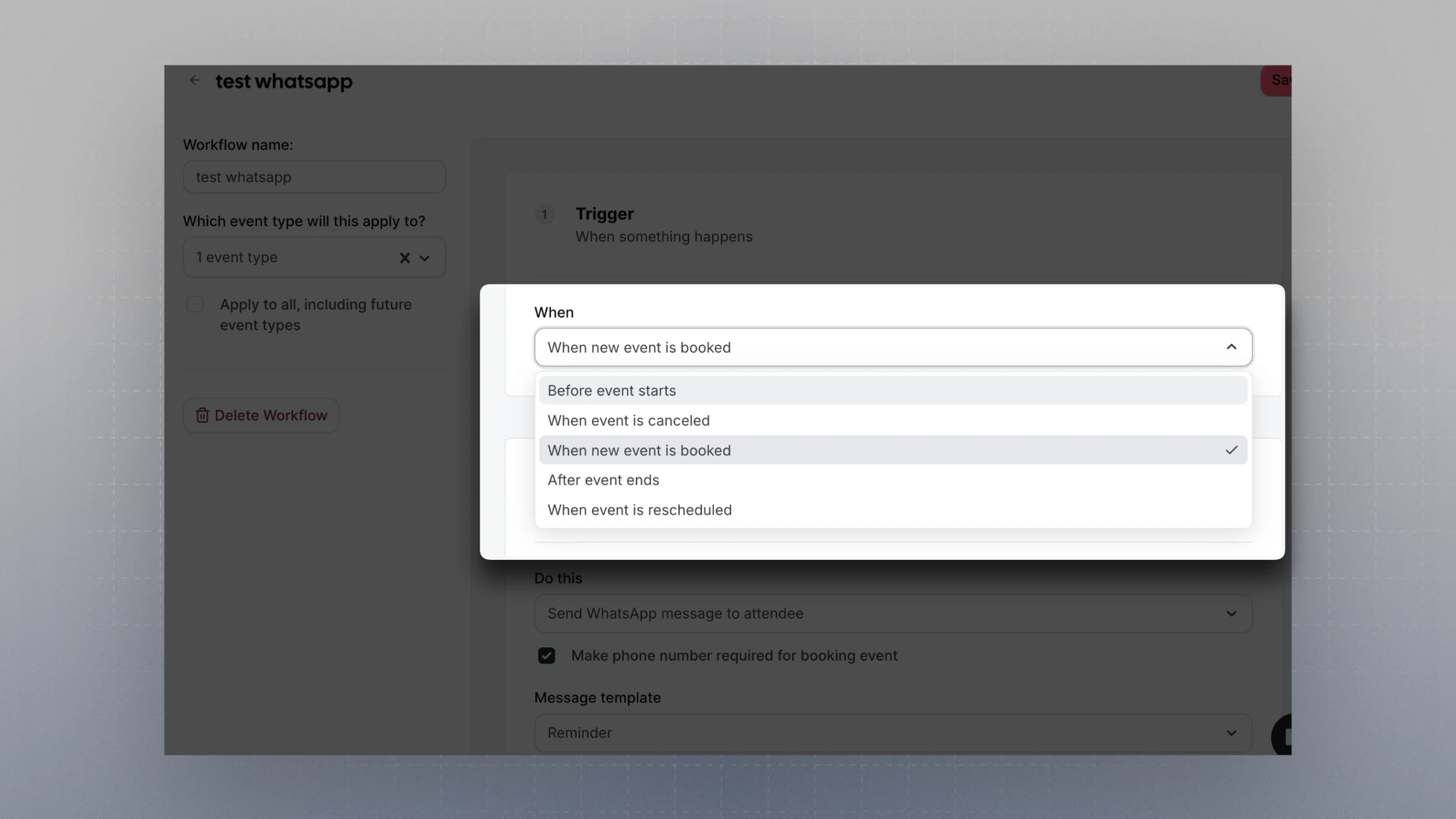Pick After event ends option
This screenshot has height=819, width=1456.
pyautogui.click(x=603, y=480)
